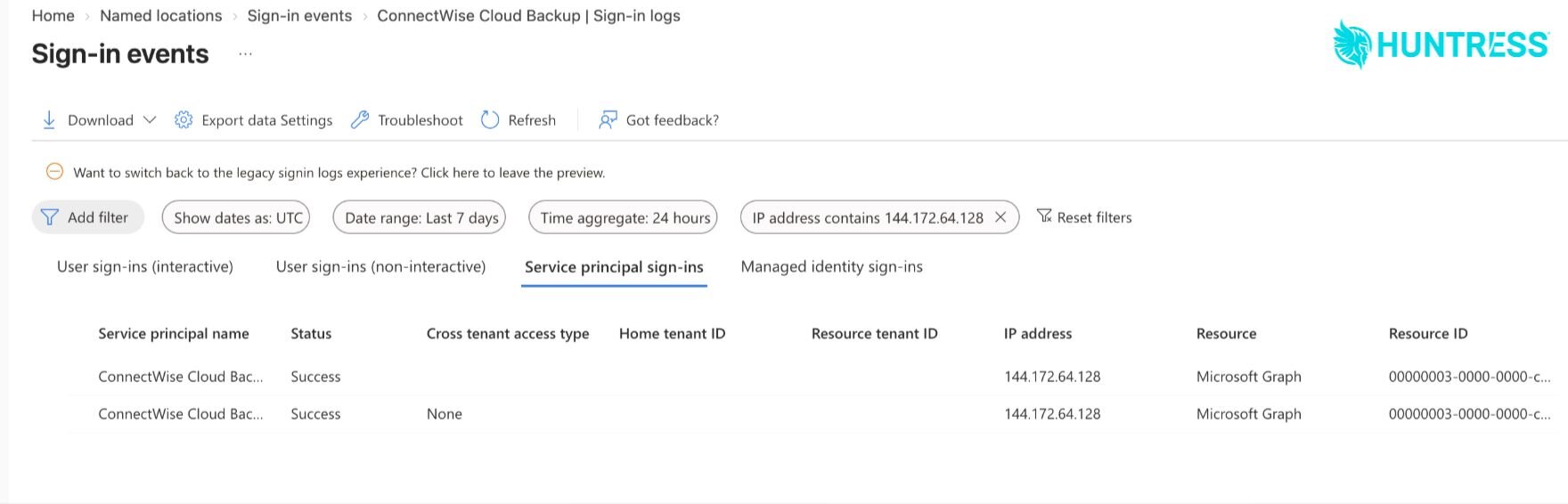Open the Troubleshoot option
The width and height of the screenshot is (1568, 504).
pyautogui.click(x=420, y=120)
